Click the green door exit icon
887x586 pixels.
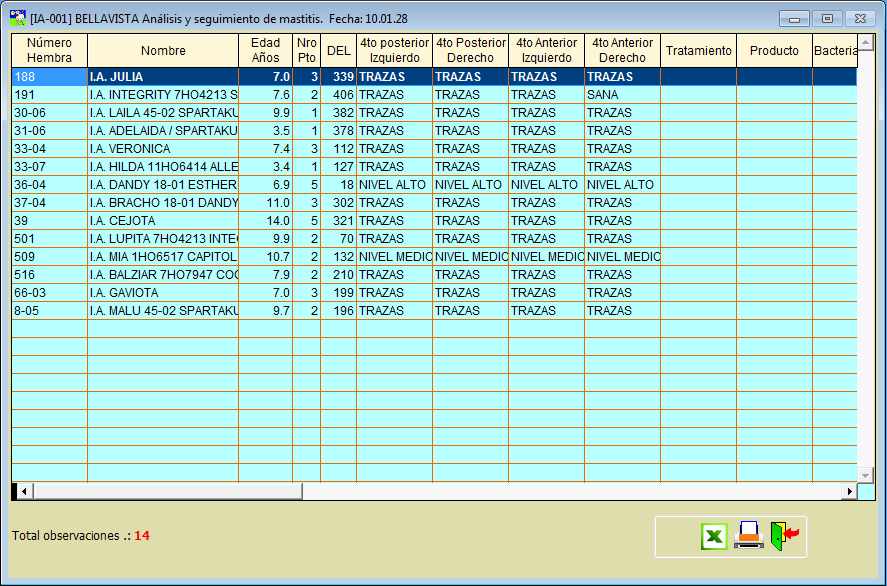click(x=785, y=536)
